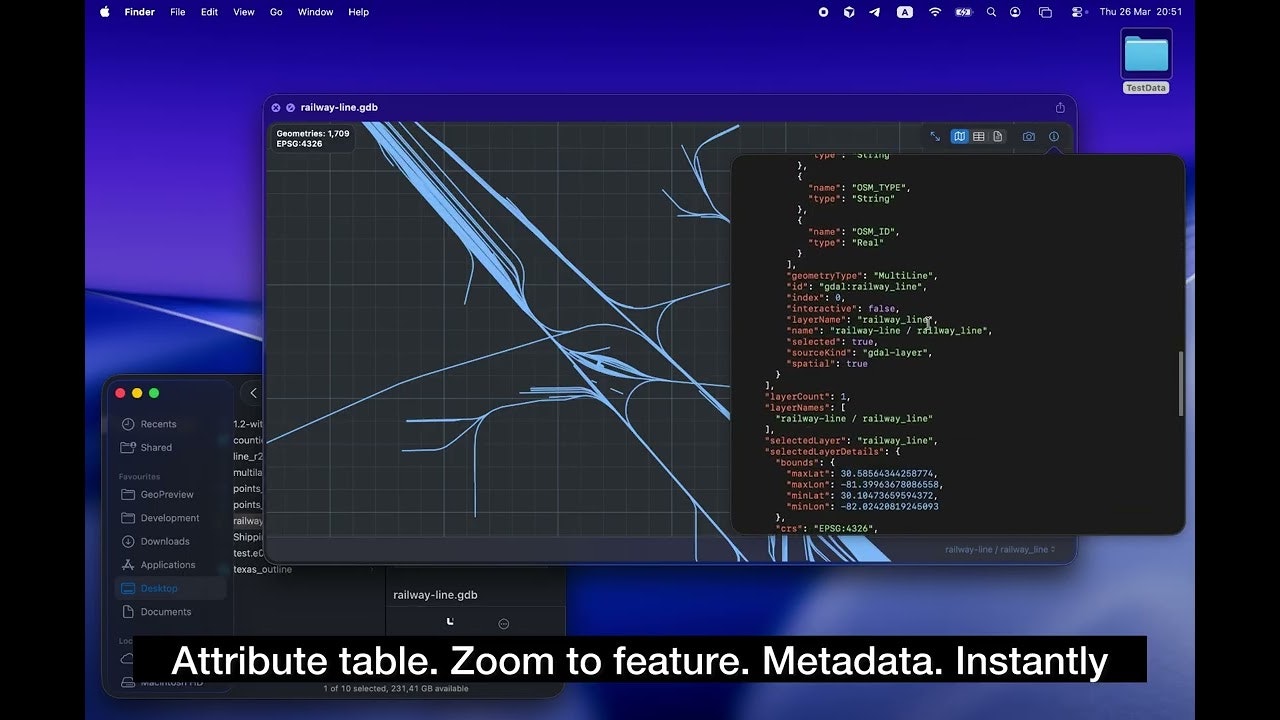
Task: Click the Stage Manager windows icon in menu bar
Action: (1045, 12)
